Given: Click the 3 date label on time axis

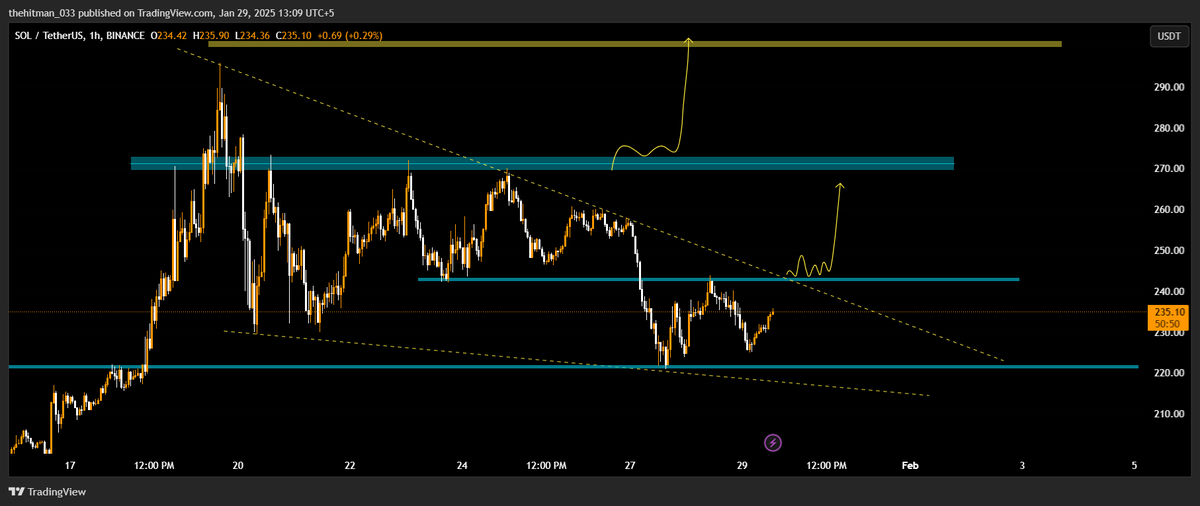Looking at the screenshot, I should [1022, 466].
